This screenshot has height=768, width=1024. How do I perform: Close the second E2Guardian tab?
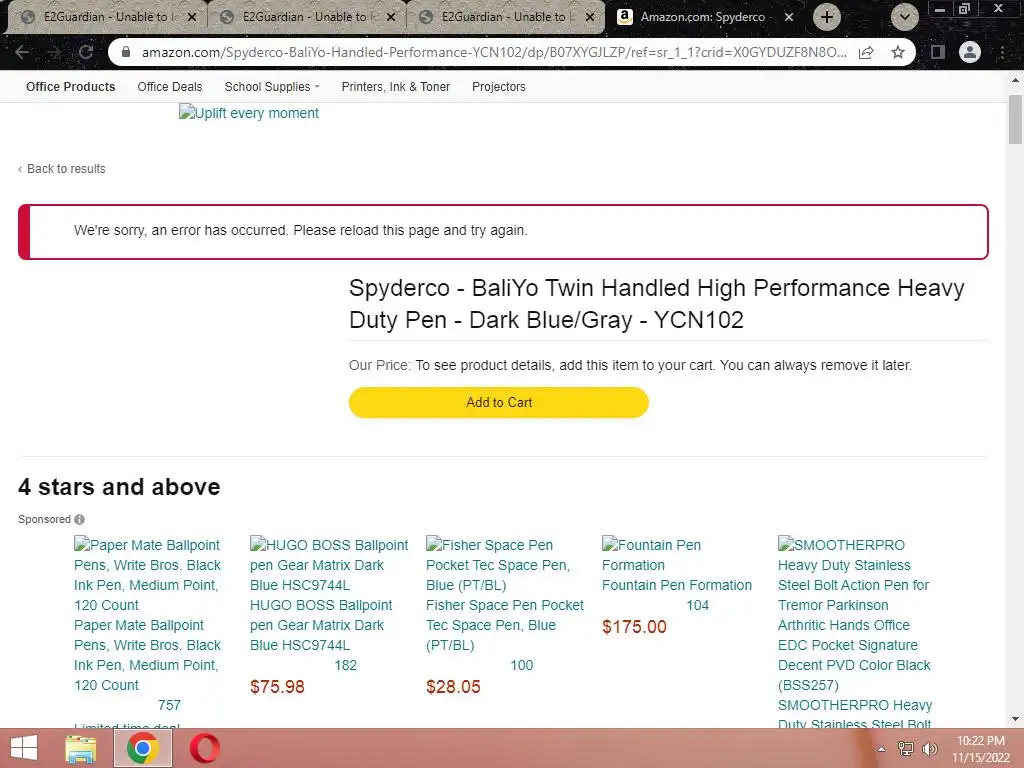(x=391, y=18)
